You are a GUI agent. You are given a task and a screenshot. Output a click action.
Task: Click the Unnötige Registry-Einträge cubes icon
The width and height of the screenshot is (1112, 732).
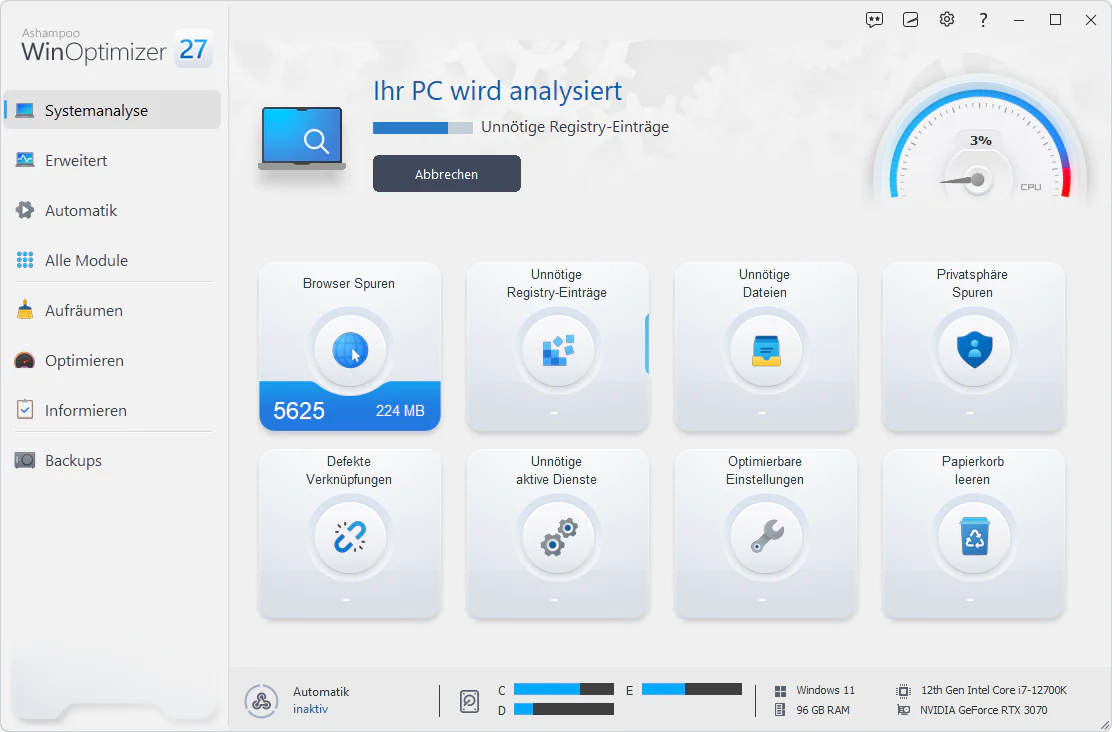558,350
